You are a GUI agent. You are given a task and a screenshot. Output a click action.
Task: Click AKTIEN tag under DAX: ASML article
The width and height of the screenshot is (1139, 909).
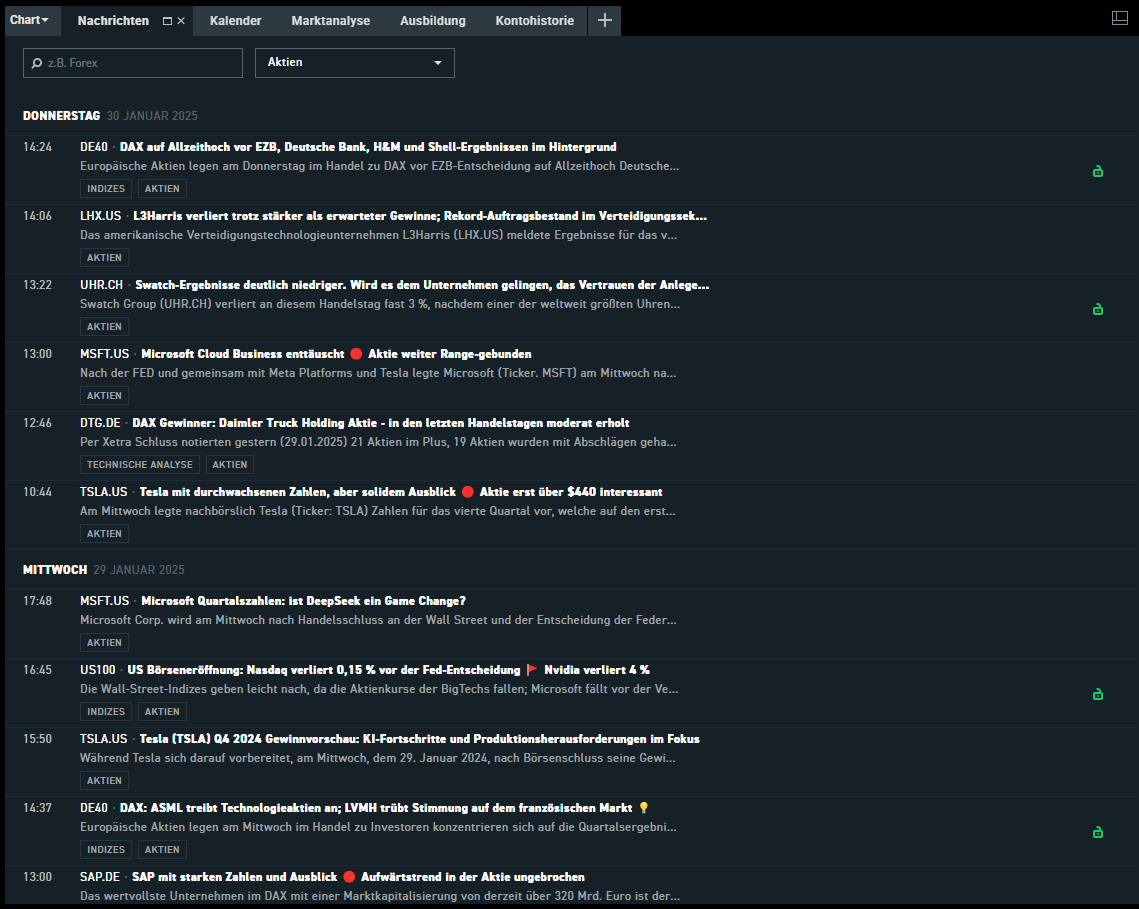[162, 850]
